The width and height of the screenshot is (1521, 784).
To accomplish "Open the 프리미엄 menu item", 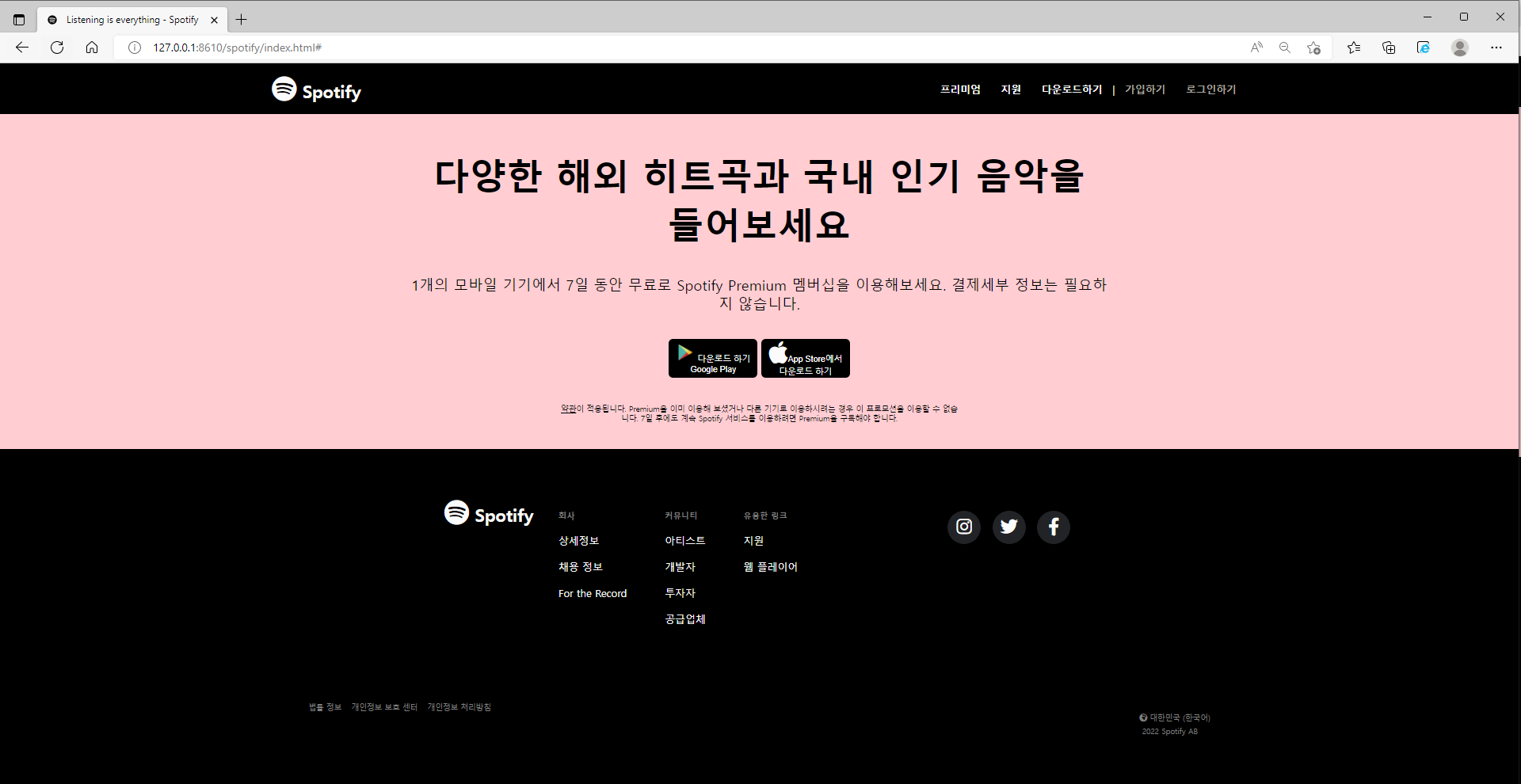I will pyautogui.click(x=960, y=89).
